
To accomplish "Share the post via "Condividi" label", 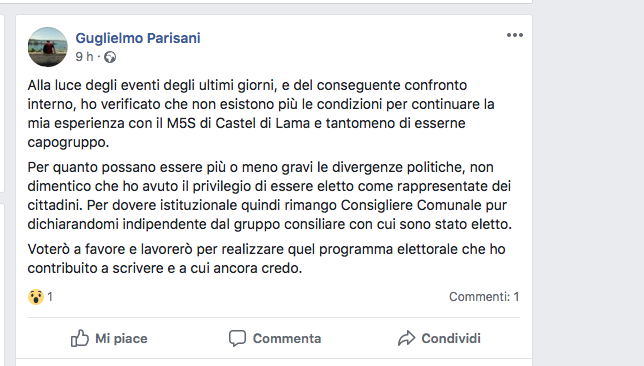I will coord(451,338).
